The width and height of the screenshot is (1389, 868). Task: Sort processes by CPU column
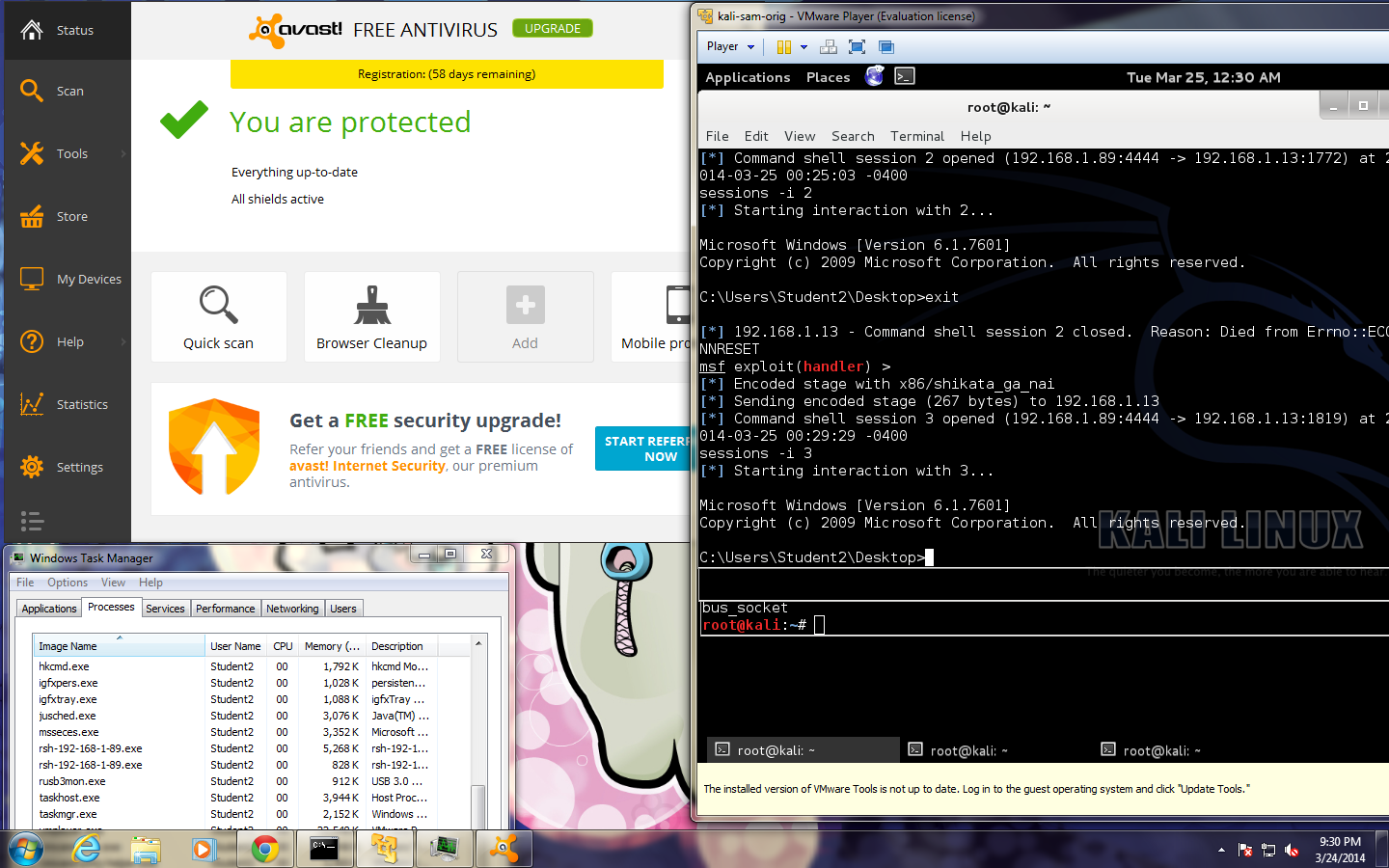pyautogui.click(x=283, y=646)
